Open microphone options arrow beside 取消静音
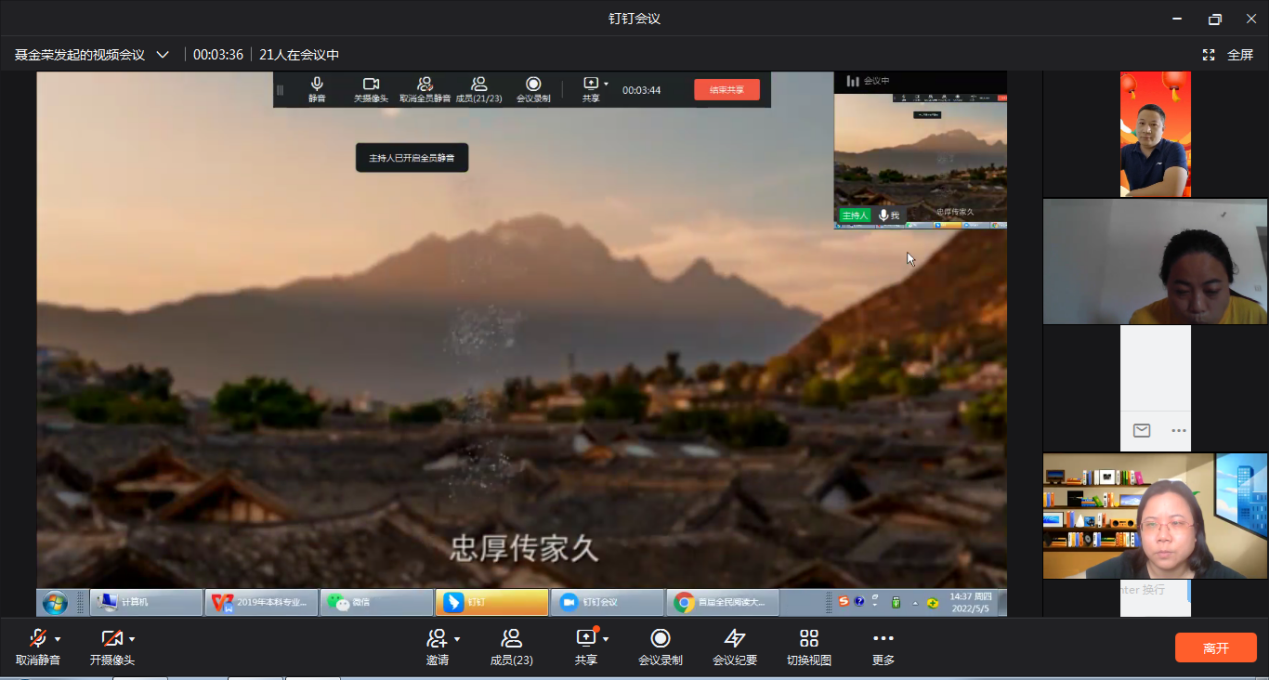This screenshot has height=680, width=1269. pos(58,639)
